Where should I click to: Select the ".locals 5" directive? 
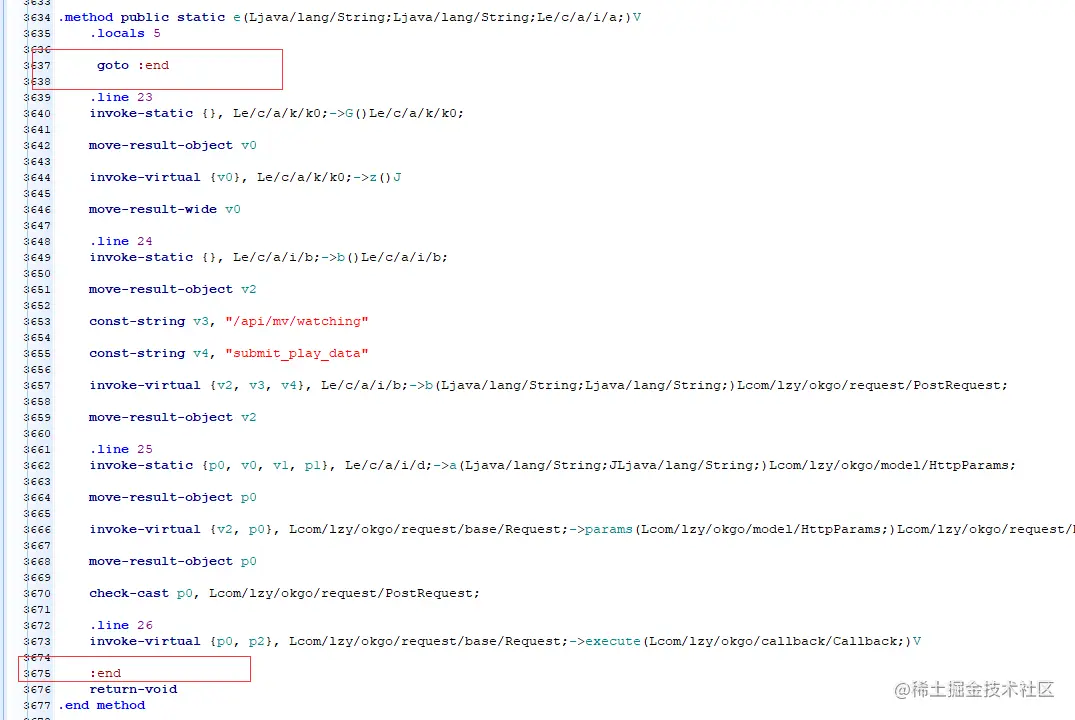125,33
